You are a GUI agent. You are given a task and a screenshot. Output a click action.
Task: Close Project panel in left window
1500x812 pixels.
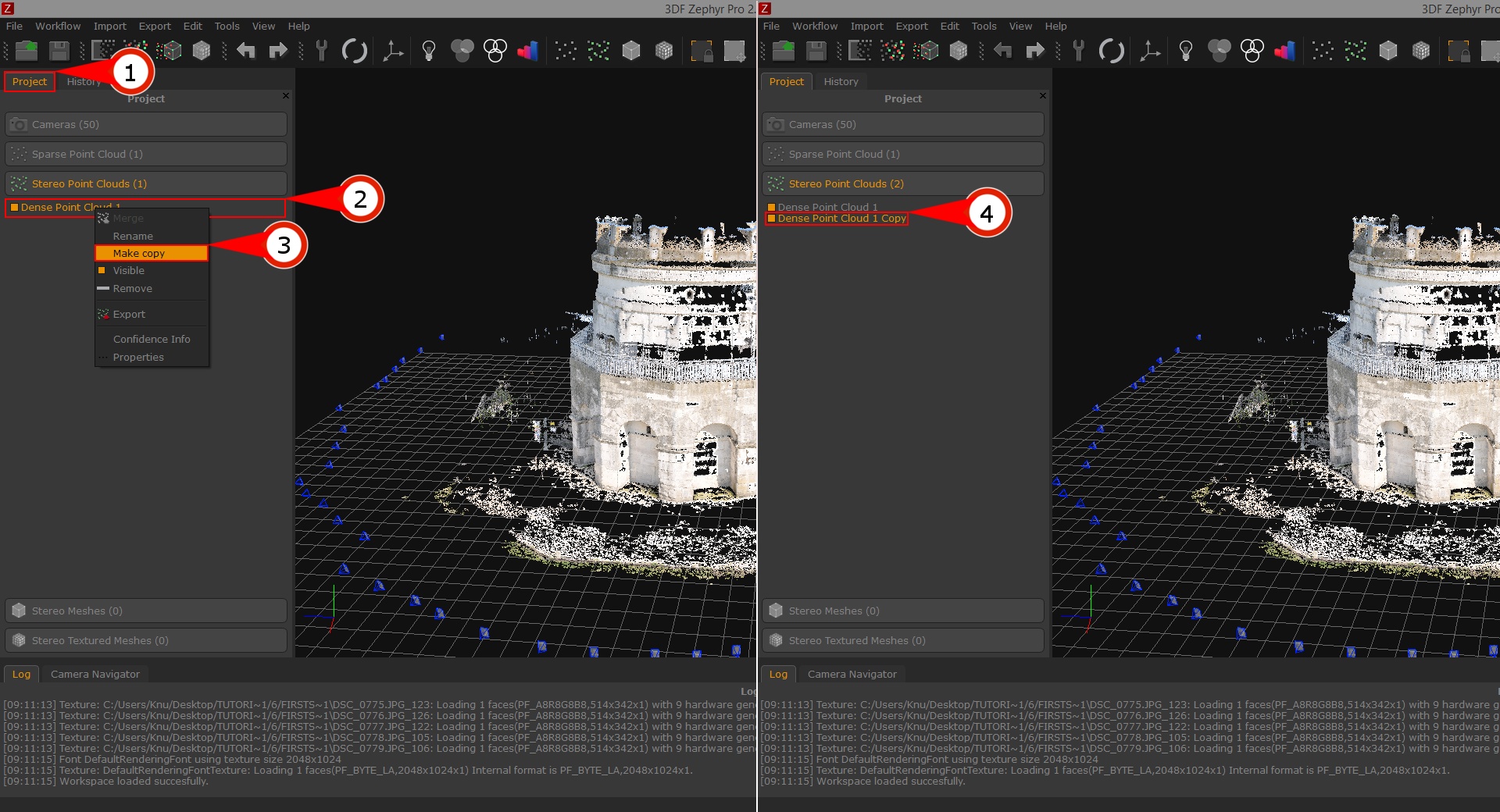pyautogui.click(x=286, y=95)
